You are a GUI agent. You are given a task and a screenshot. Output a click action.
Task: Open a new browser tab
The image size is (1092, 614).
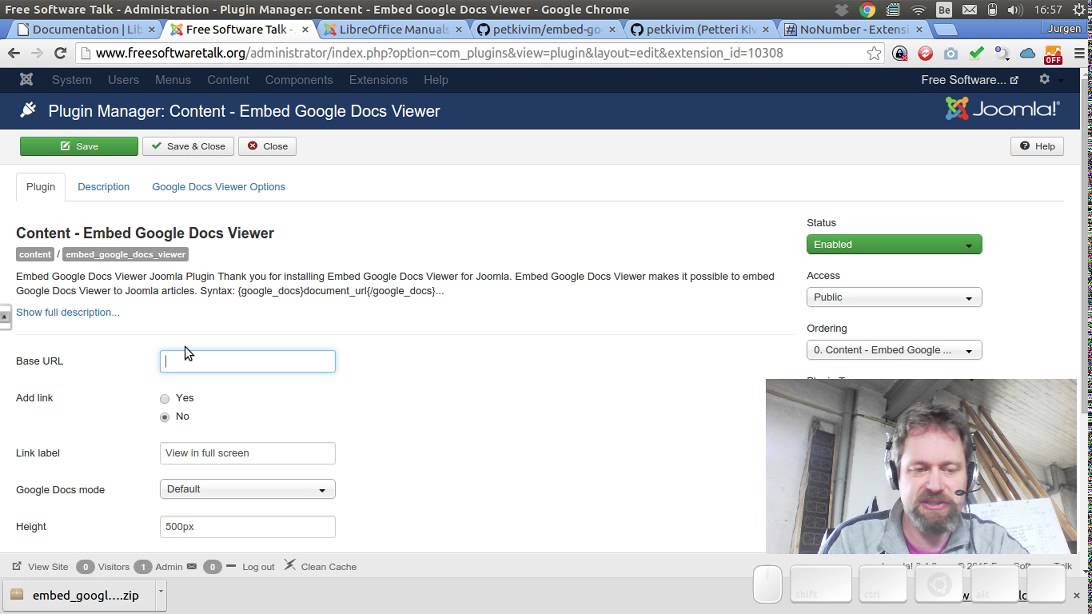(945, 29)
